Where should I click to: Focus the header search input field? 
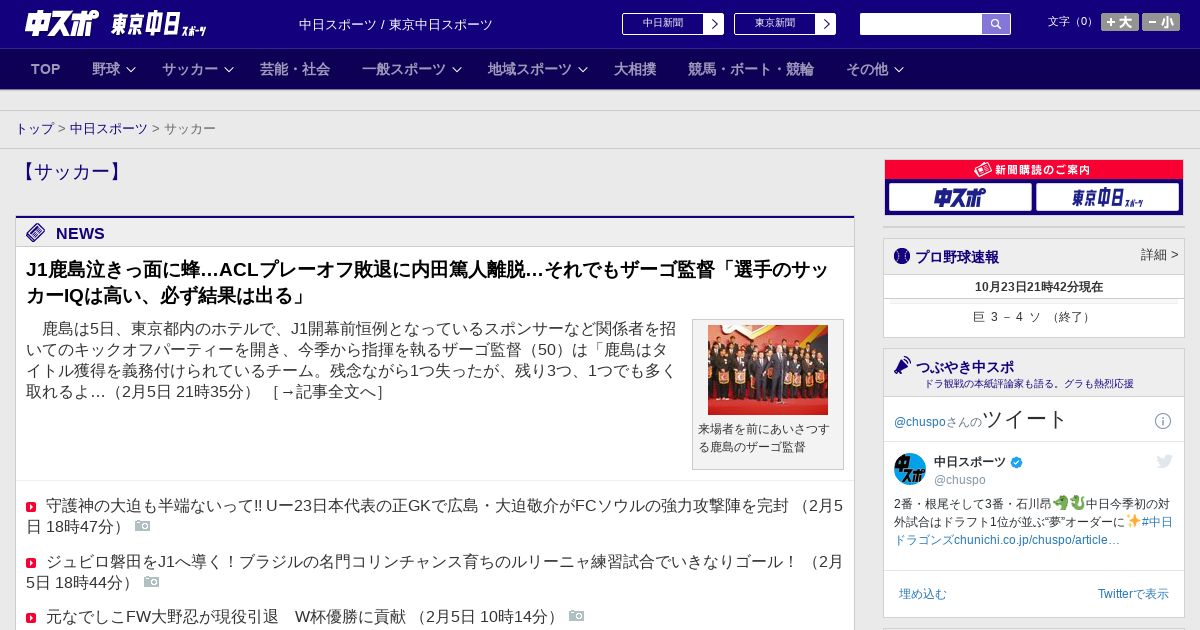click(921, 24)
